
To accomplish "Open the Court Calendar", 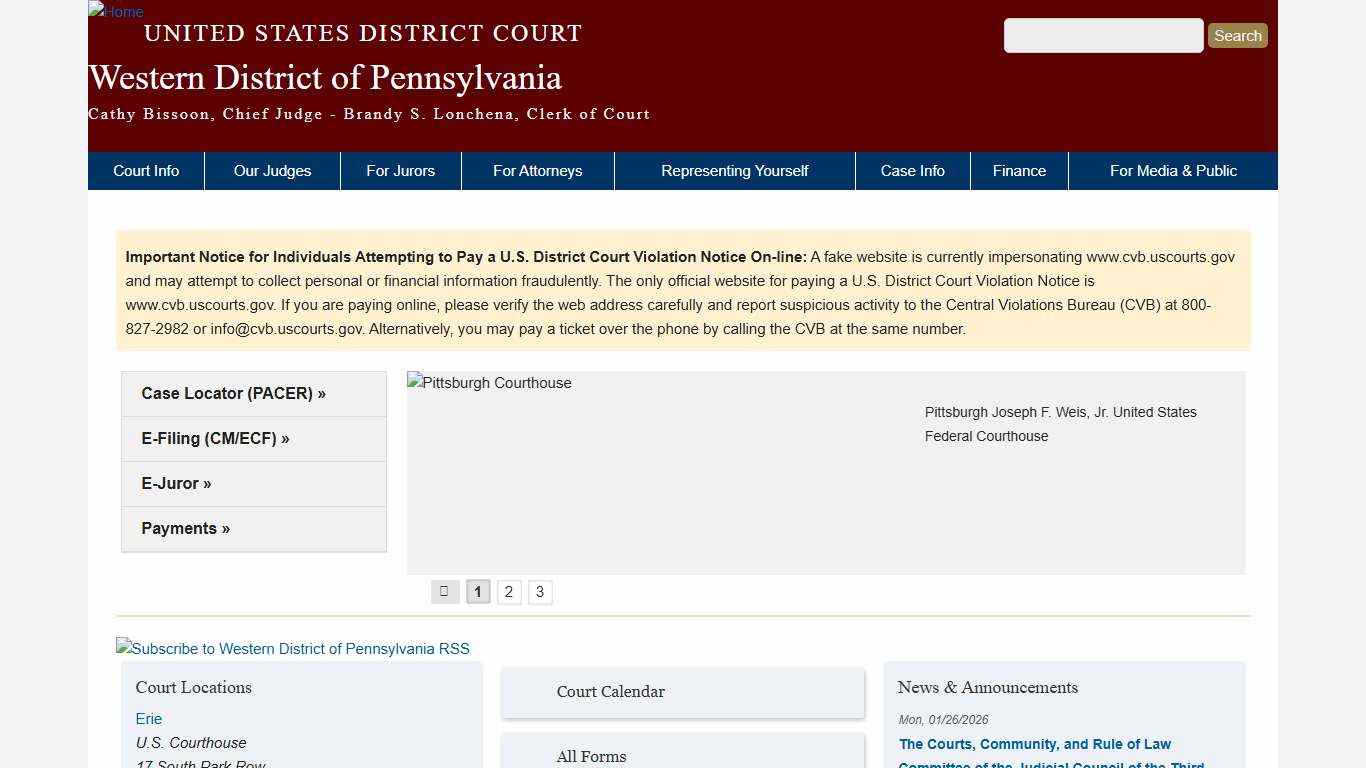I will (x=610, y=691).
